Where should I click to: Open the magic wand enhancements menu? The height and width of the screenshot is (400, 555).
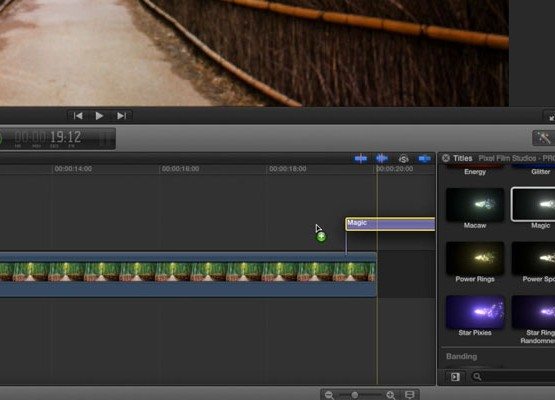coord(543,138)
